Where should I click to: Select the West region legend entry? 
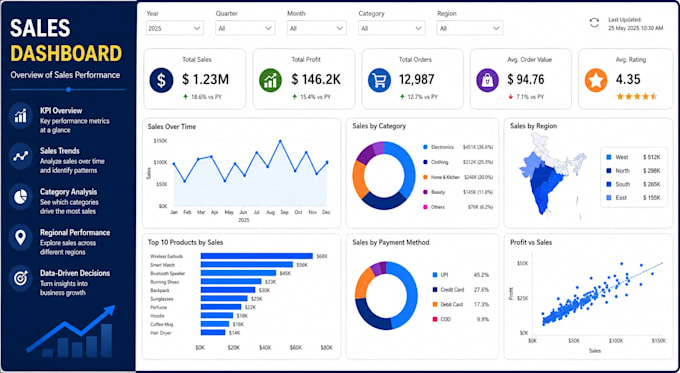tap(633, 157)
